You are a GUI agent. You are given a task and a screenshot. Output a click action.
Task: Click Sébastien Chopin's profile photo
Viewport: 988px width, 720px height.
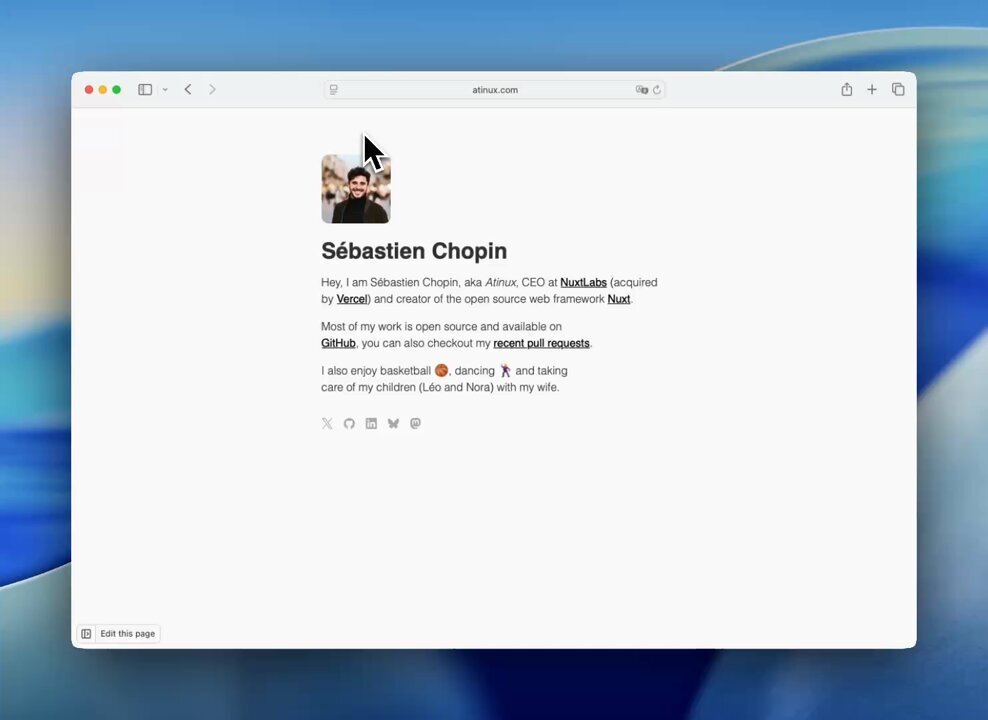(x=356, y=189)
